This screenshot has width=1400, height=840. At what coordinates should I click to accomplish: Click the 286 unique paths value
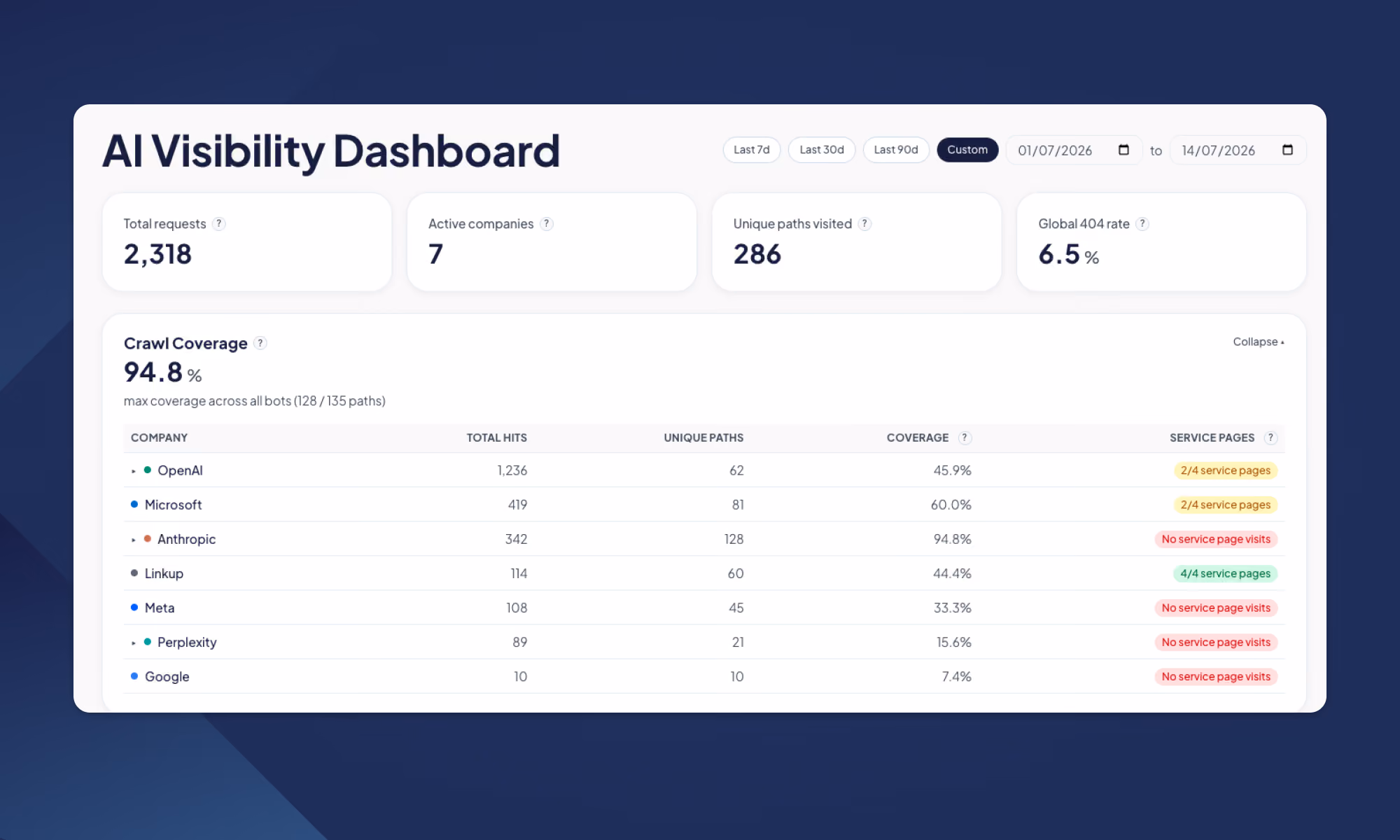pyautogui.click(x=757, y=254)
